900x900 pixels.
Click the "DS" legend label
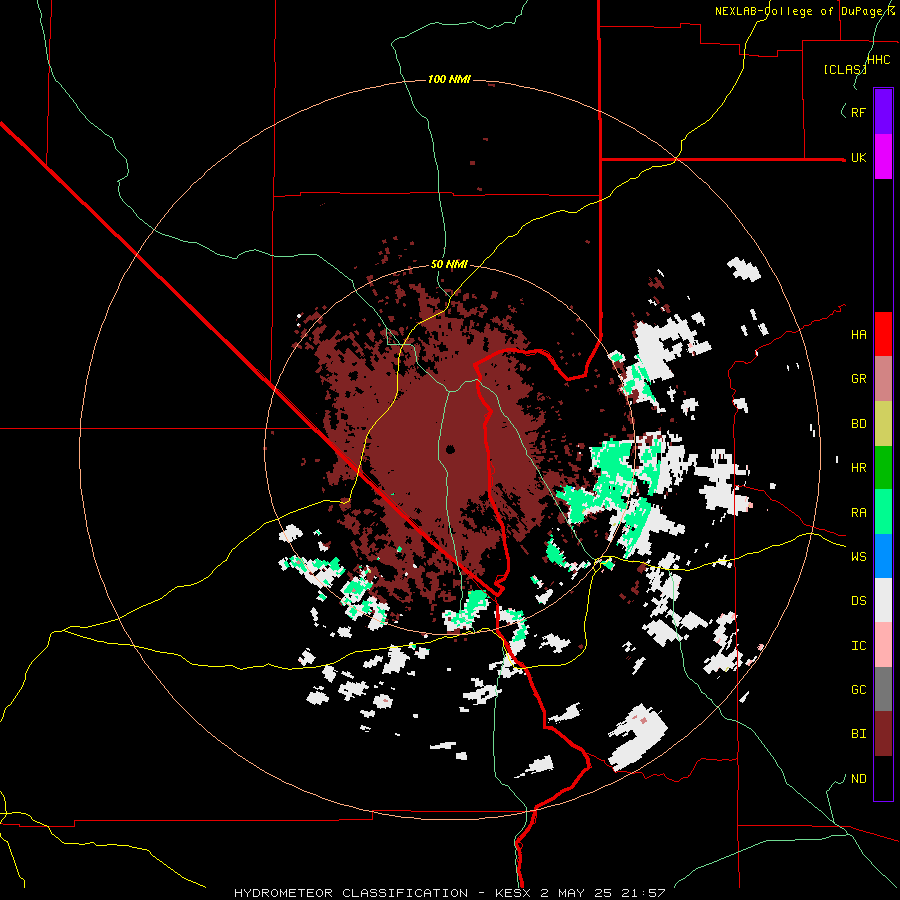tap(858, 601)
